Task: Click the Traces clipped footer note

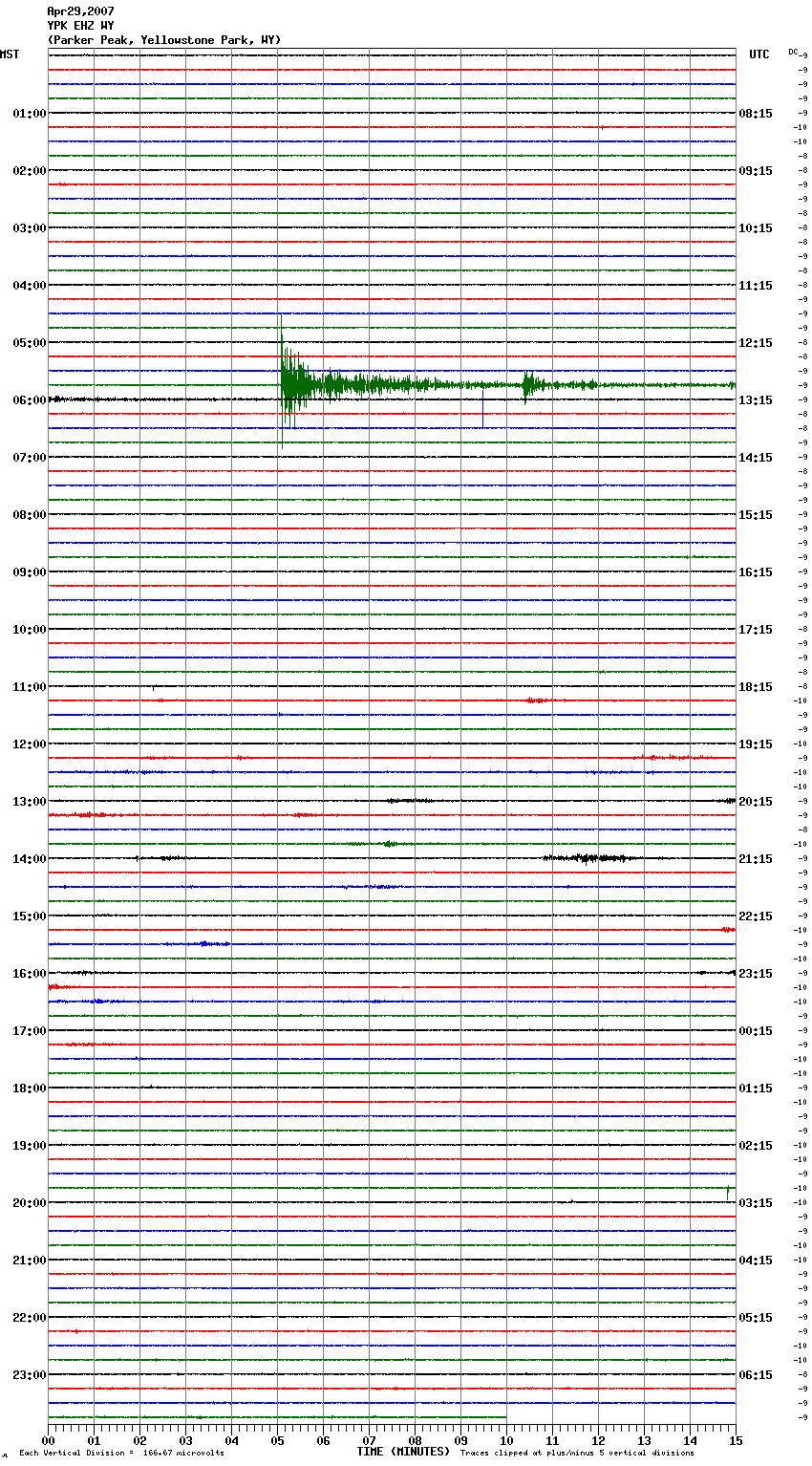Action: click(x=577, y=1453)
